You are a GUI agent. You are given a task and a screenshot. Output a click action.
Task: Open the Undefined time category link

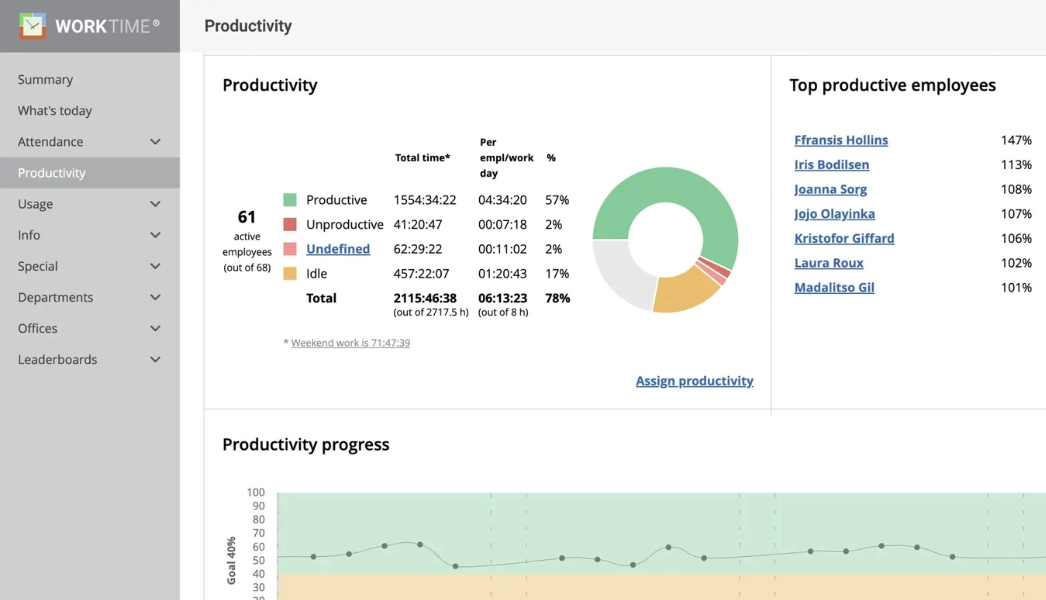[338, 249]
